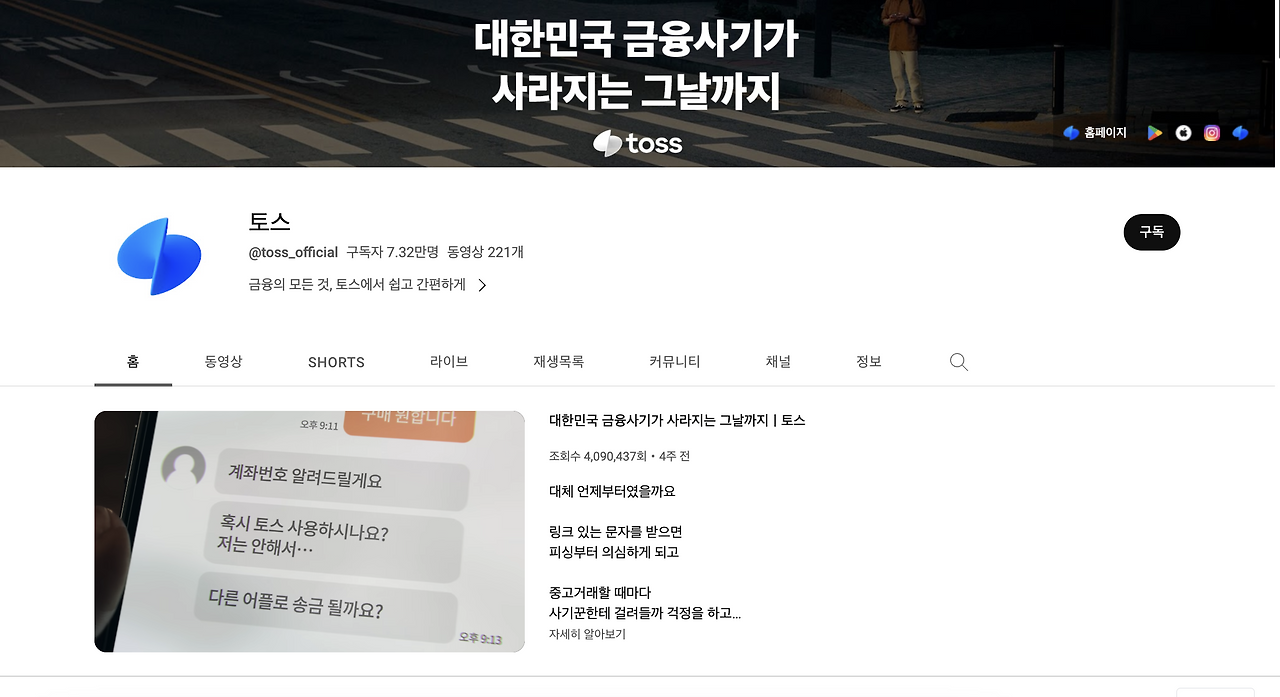This screenshot has height=697, width=1280.
Task: Switch to the 동영상 tab
Action: click(x=224, y=361)
